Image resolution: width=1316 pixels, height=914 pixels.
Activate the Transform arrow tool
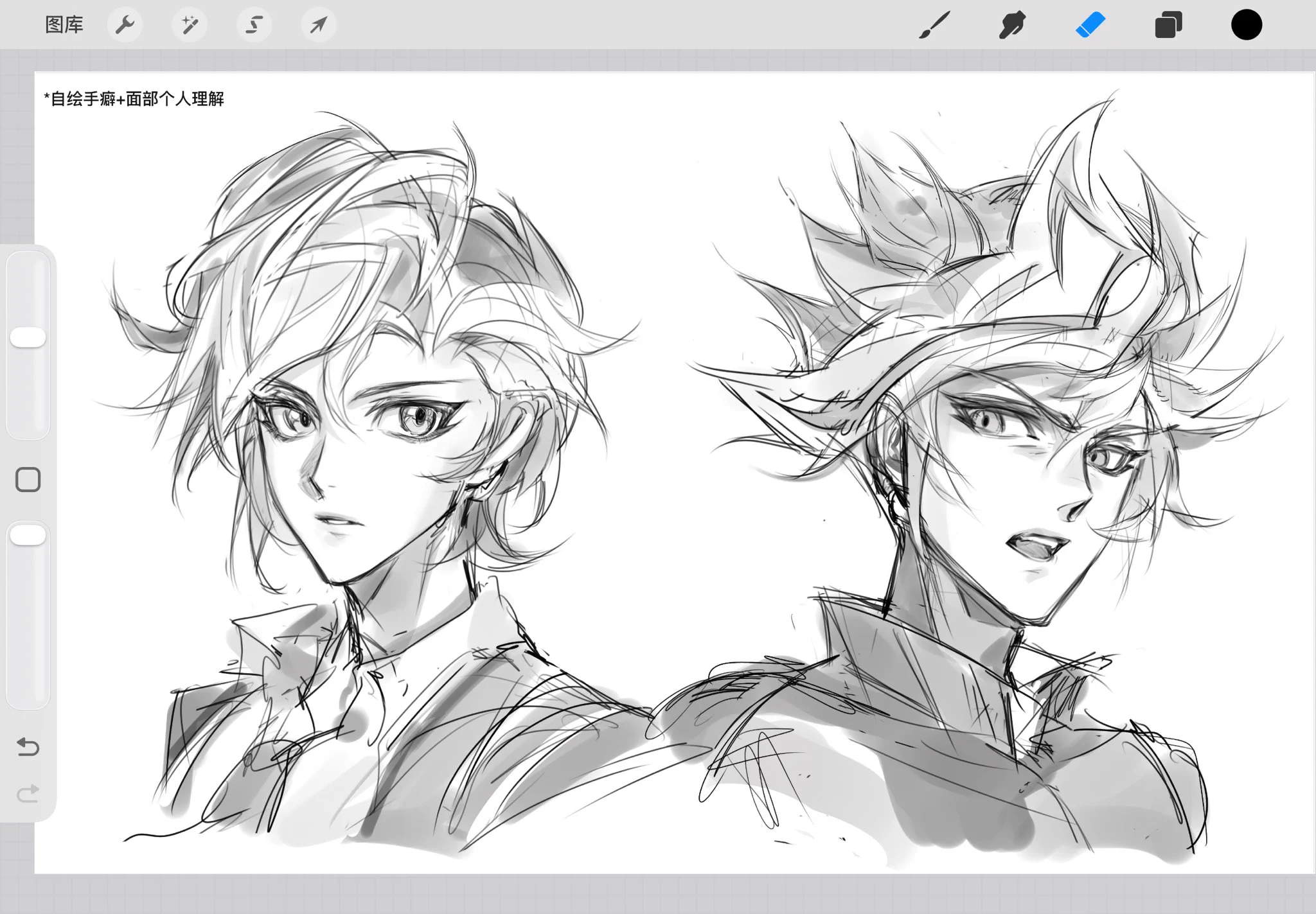point(319,25)
